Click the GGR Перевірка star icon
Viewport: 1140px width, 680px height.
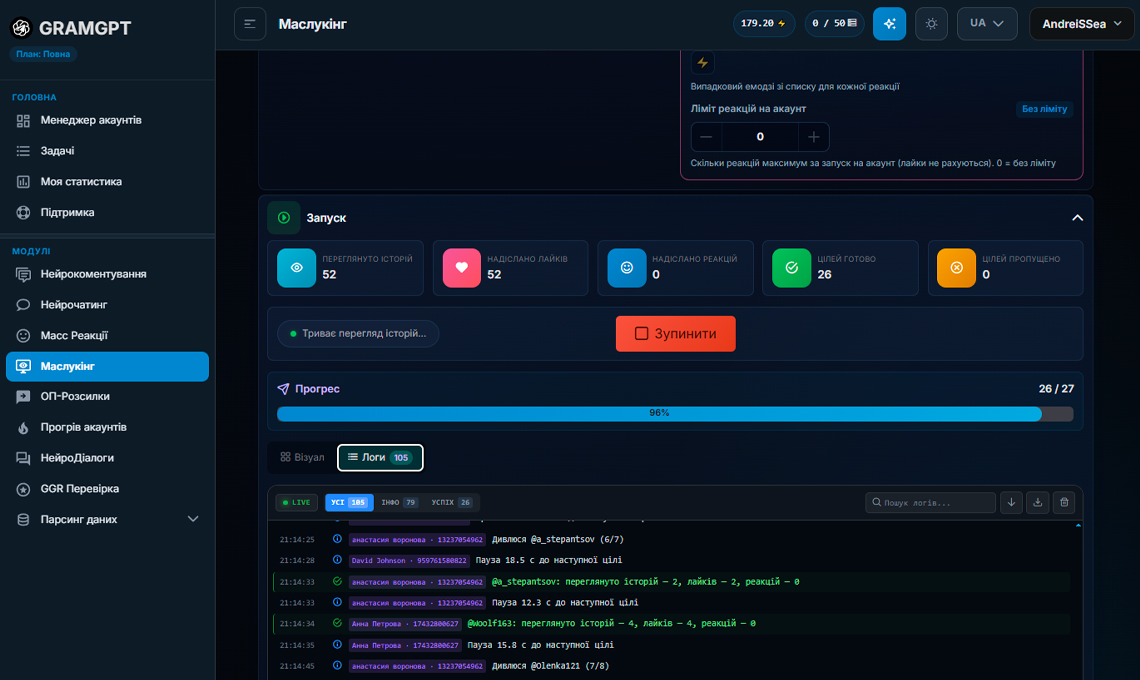23,489
